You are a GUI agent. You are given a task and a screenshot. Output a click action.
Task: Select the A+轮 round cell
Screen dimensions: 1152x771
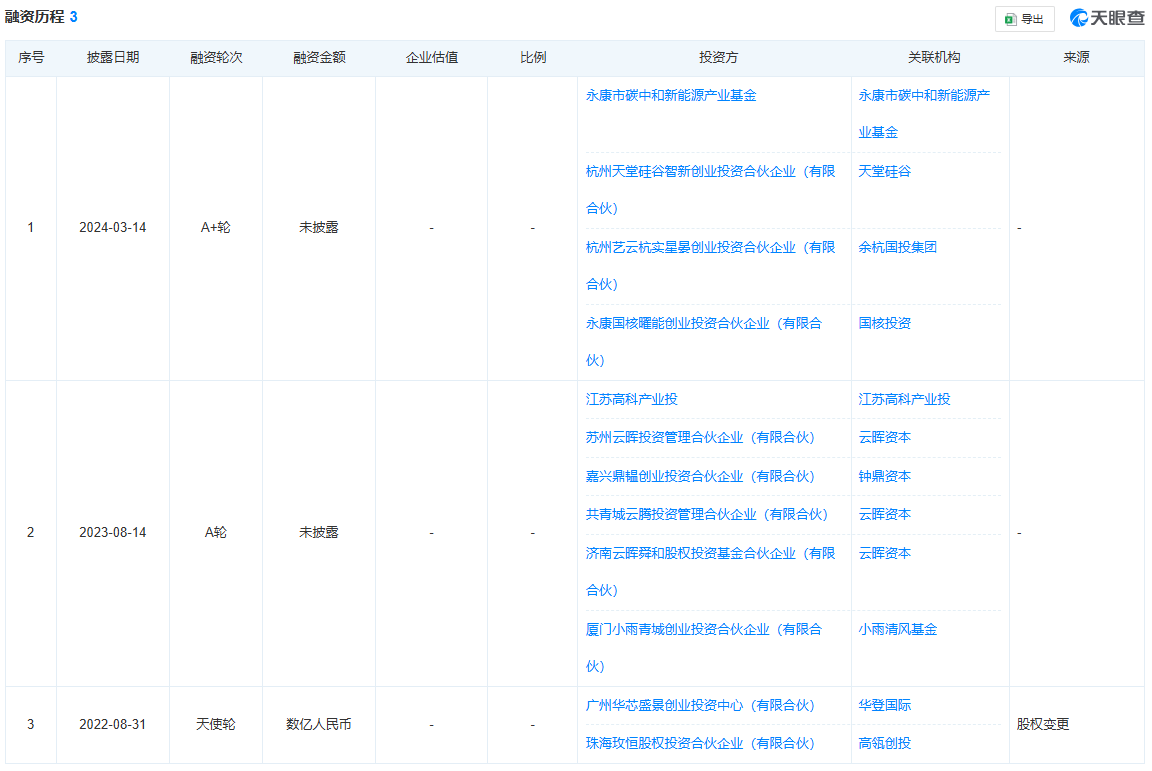(x=216, y=228)
